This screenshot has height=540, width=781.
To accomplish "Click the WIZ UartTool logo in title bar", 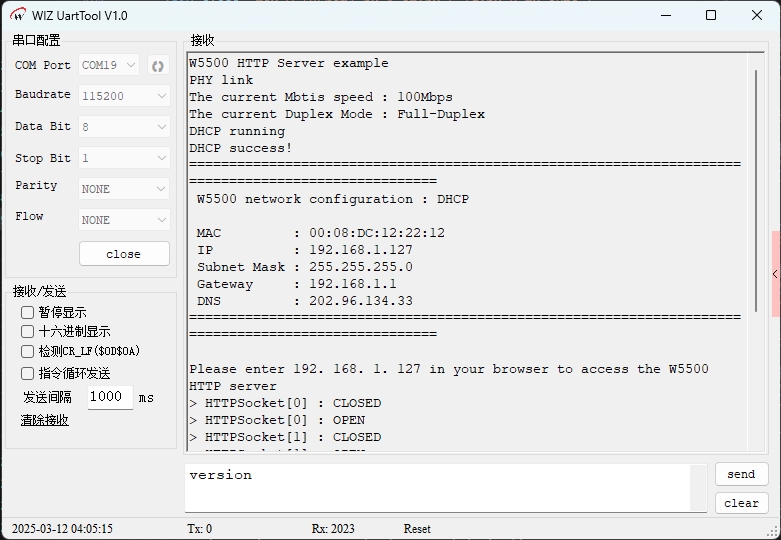I will pyautogui.click(x=18, y=15).
